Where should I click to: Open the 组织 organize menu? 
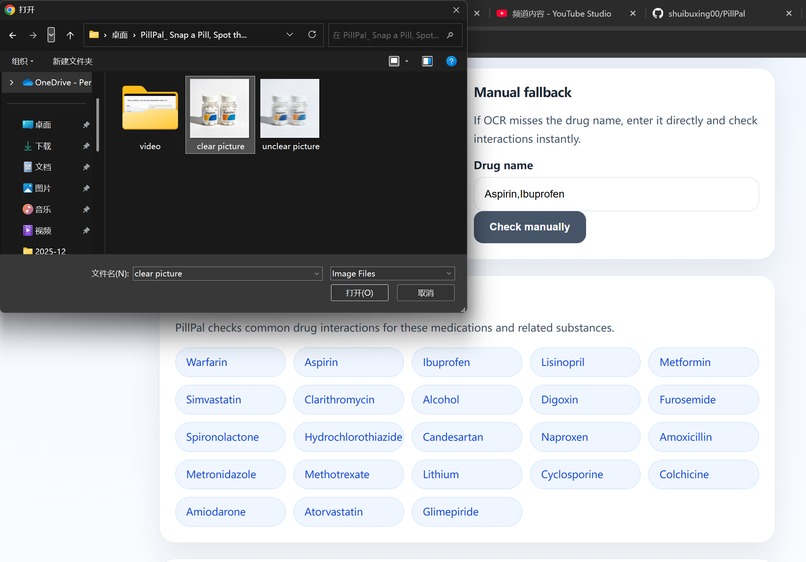click(22, 61)
